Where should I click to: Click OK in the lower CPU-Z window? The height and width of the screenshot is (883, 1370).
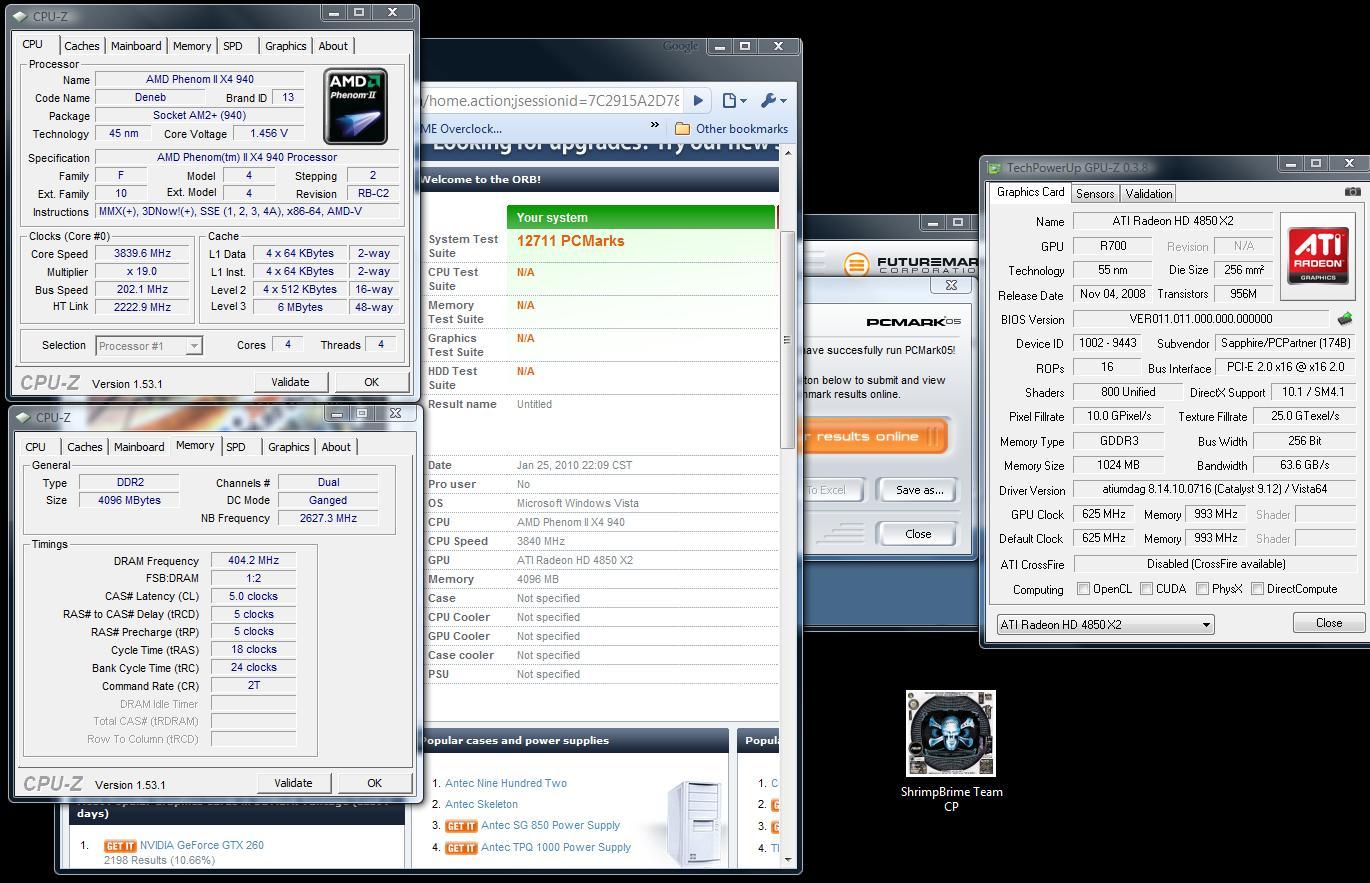[374, 783]
